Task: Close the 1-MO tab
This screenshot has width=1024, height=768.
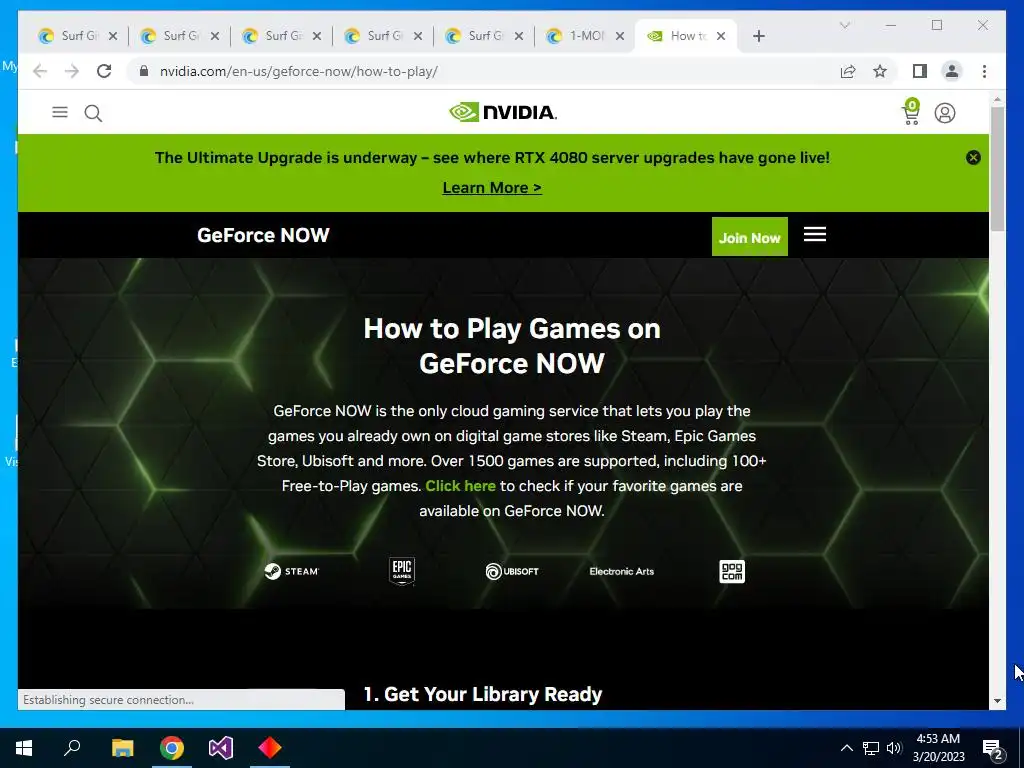Action: click(x=620, y=36)
